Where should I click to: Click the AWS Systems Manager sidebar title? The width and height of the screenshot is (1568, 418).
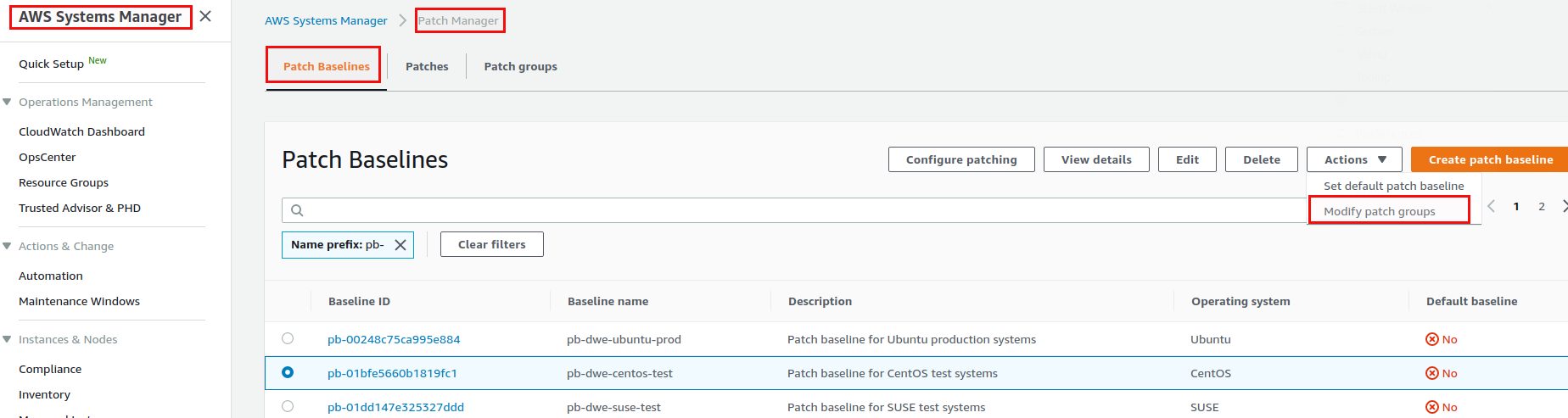point(100,17)
